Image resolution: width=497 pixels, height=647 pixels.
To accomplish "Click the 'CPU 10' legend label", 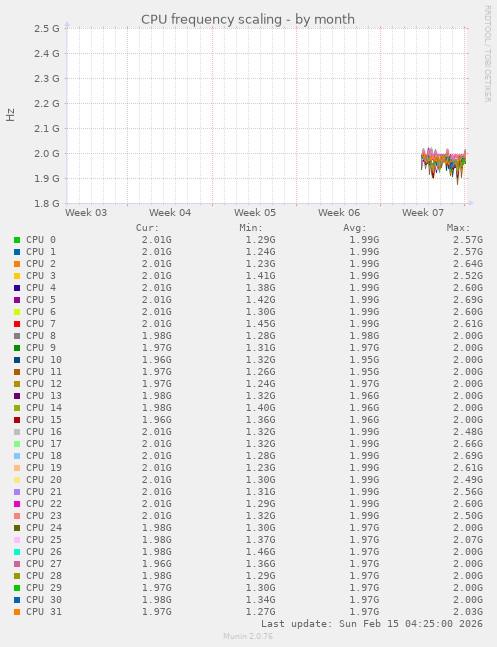I will tap(44, 360).
